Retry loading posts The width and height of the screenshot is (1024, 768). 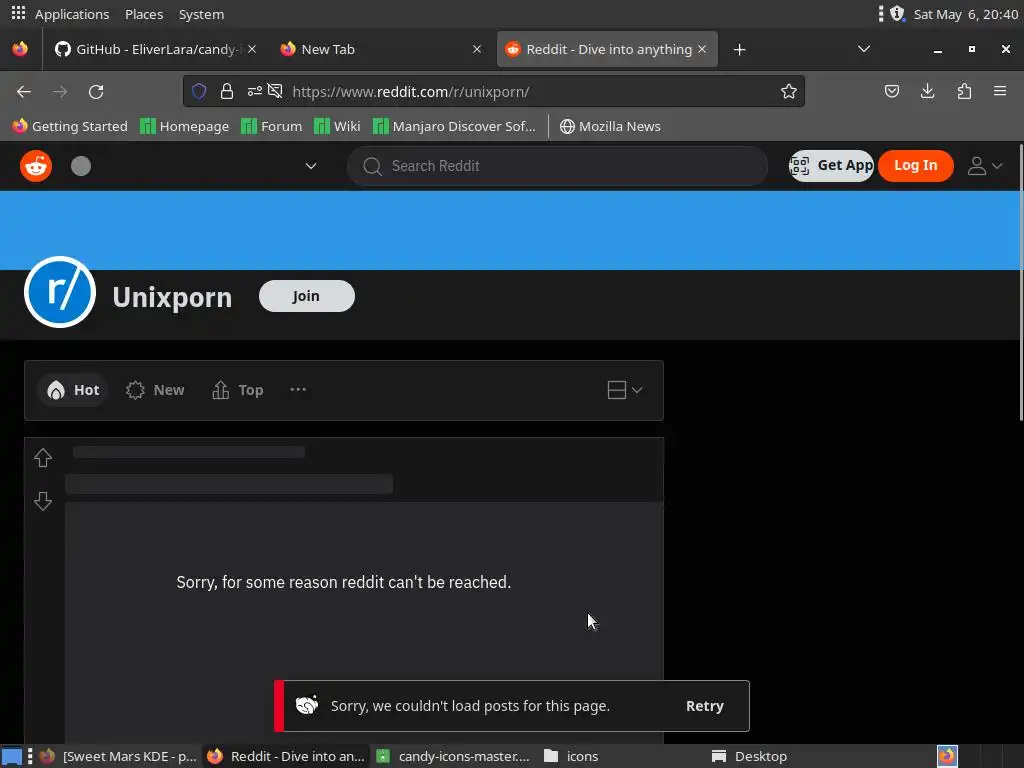coord(705,706)
